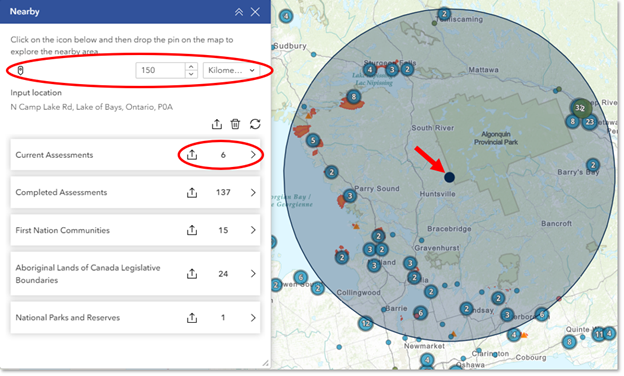Image resolution: width=624 pixels, height=376 pixels.
Task: Click the cluster marker labeled 5
Action: [x=313, y=140]
